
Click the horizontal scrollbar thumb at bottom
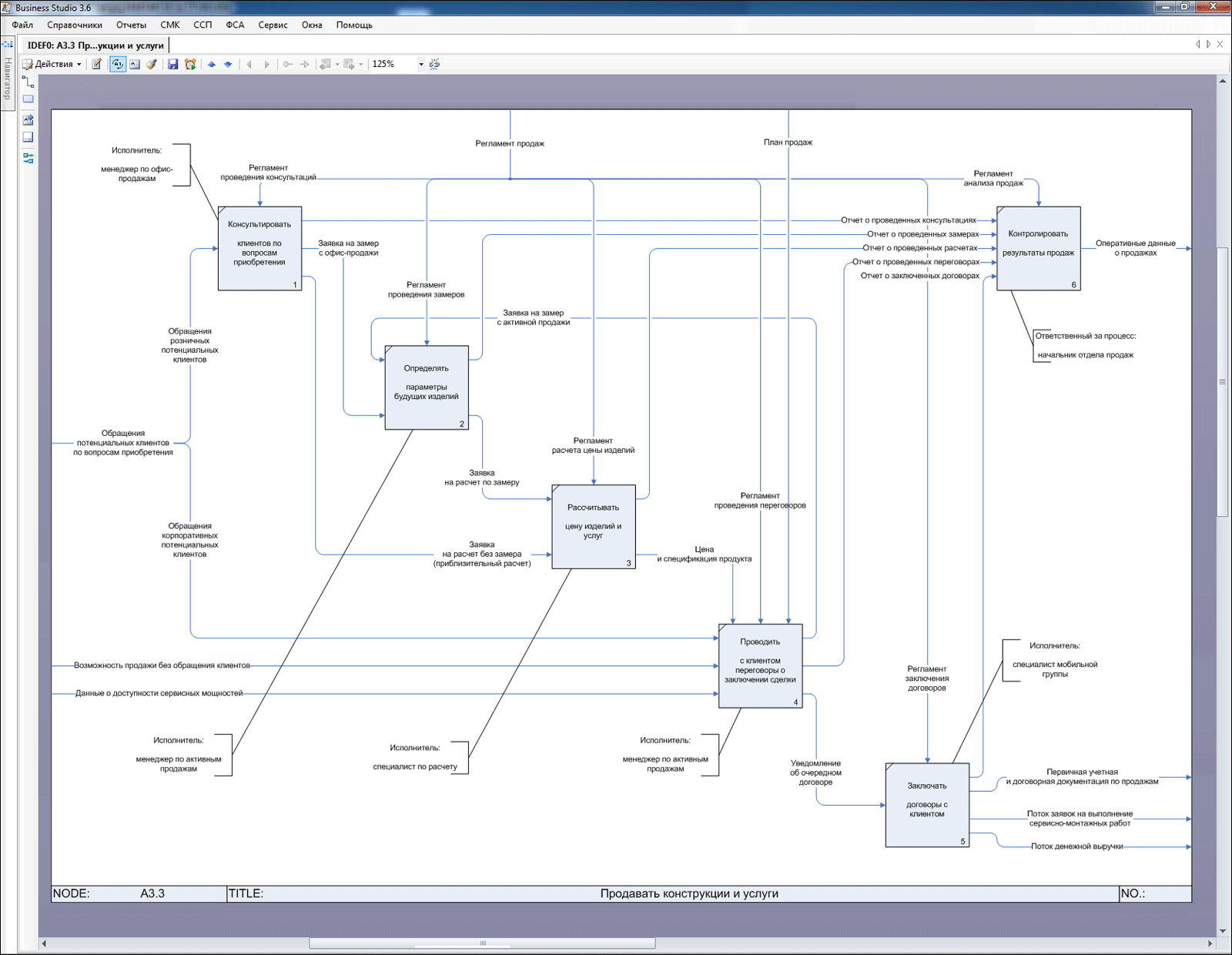coord(482,943)
